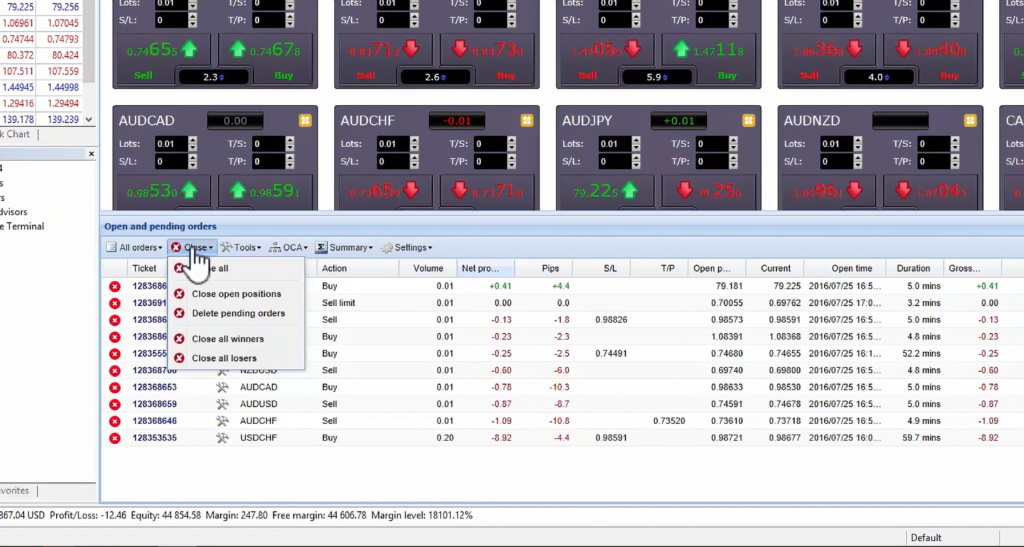
Task: Click tools icon in the AUDCHF order row
Action: (x=222, y=421)
